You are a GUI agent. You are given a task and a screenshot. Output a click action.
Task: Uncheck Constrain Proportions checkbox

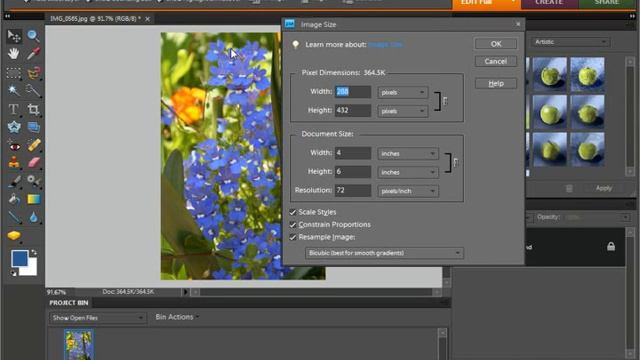click(x=293, y=225)
